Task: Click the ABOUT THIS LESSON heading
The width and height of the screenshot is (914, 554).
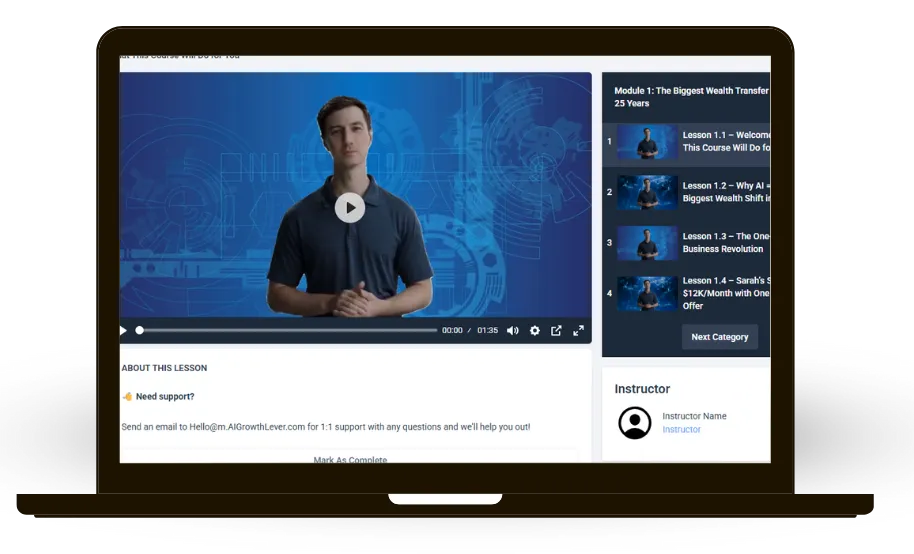Action: (x=164, y=368)
